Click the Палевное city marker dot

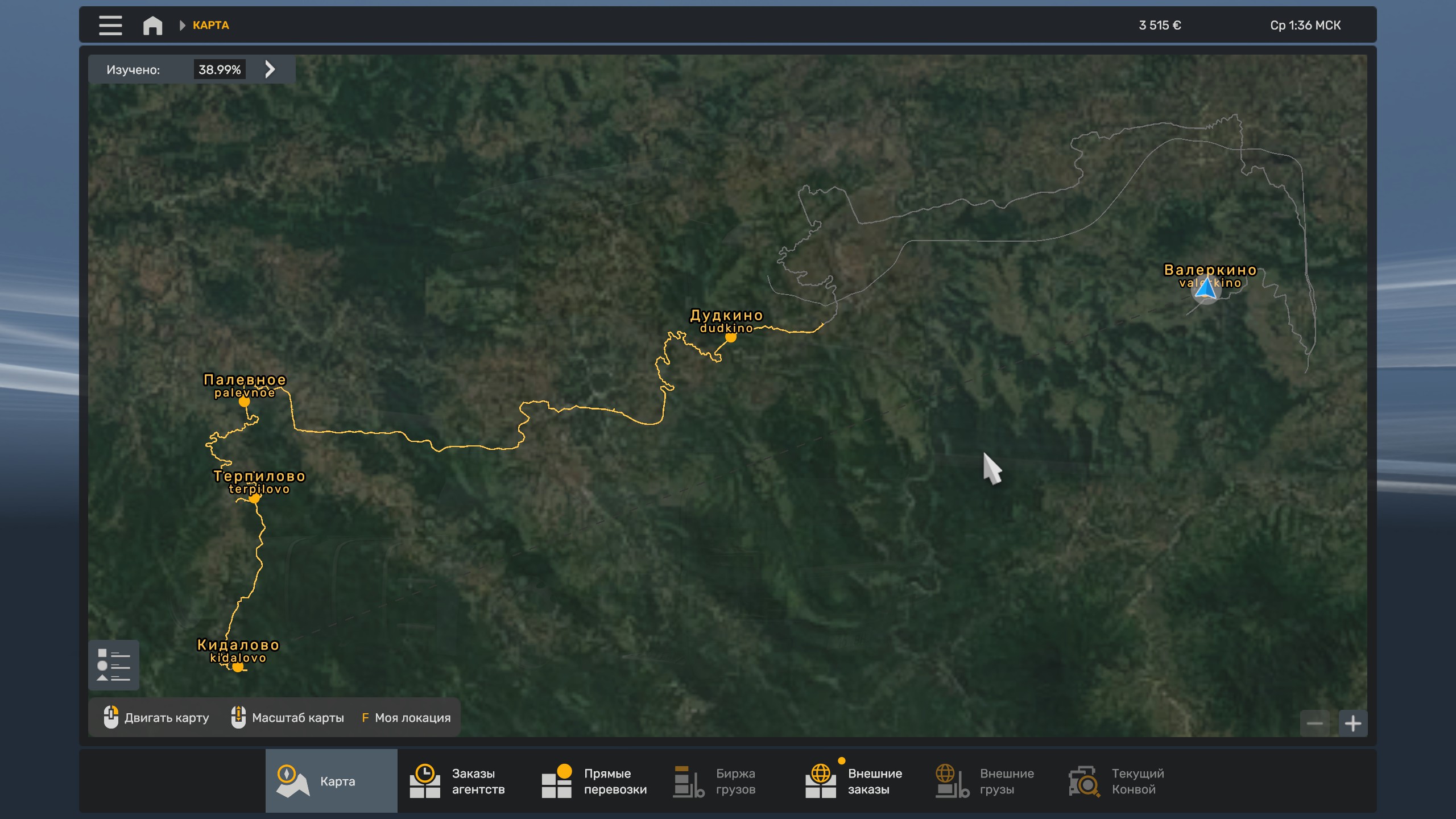244,402
